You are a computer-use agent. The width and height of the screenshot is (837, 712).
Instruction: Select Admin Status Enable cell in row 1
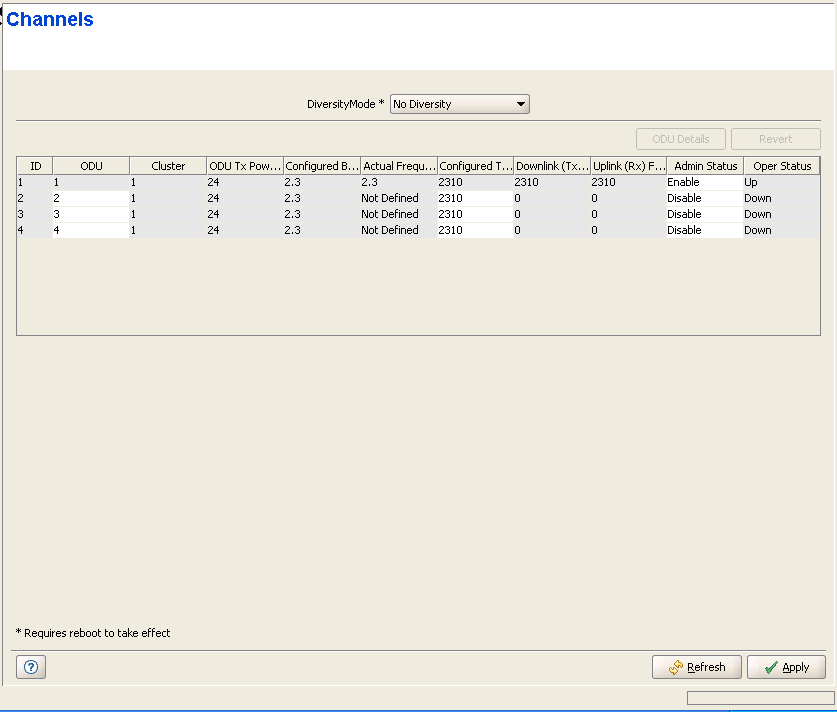pos(703,183)
